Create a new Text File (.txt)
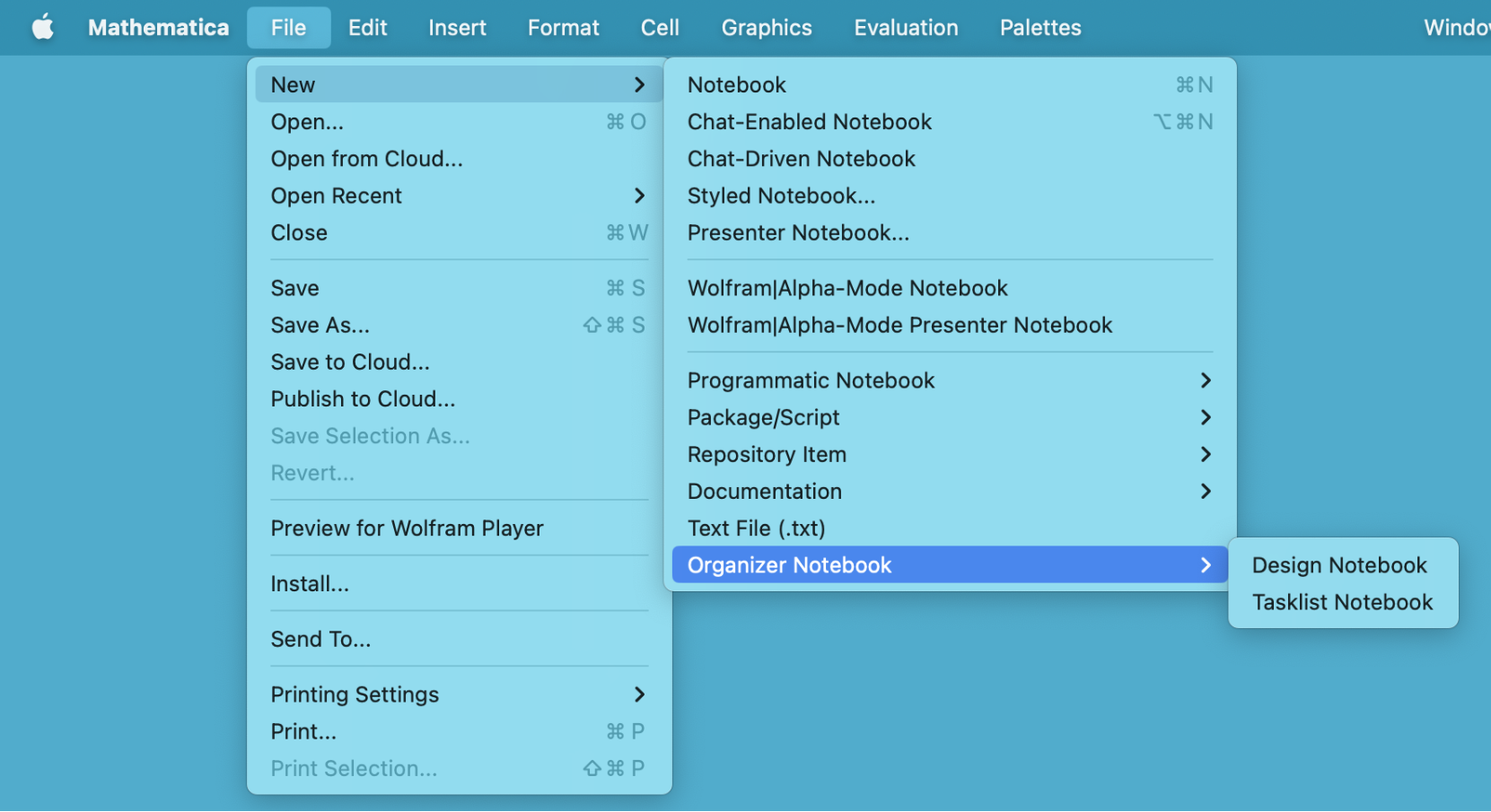The height and width of the screenshot is (812, 1491). pyautogui.click(x=756, y=528)
